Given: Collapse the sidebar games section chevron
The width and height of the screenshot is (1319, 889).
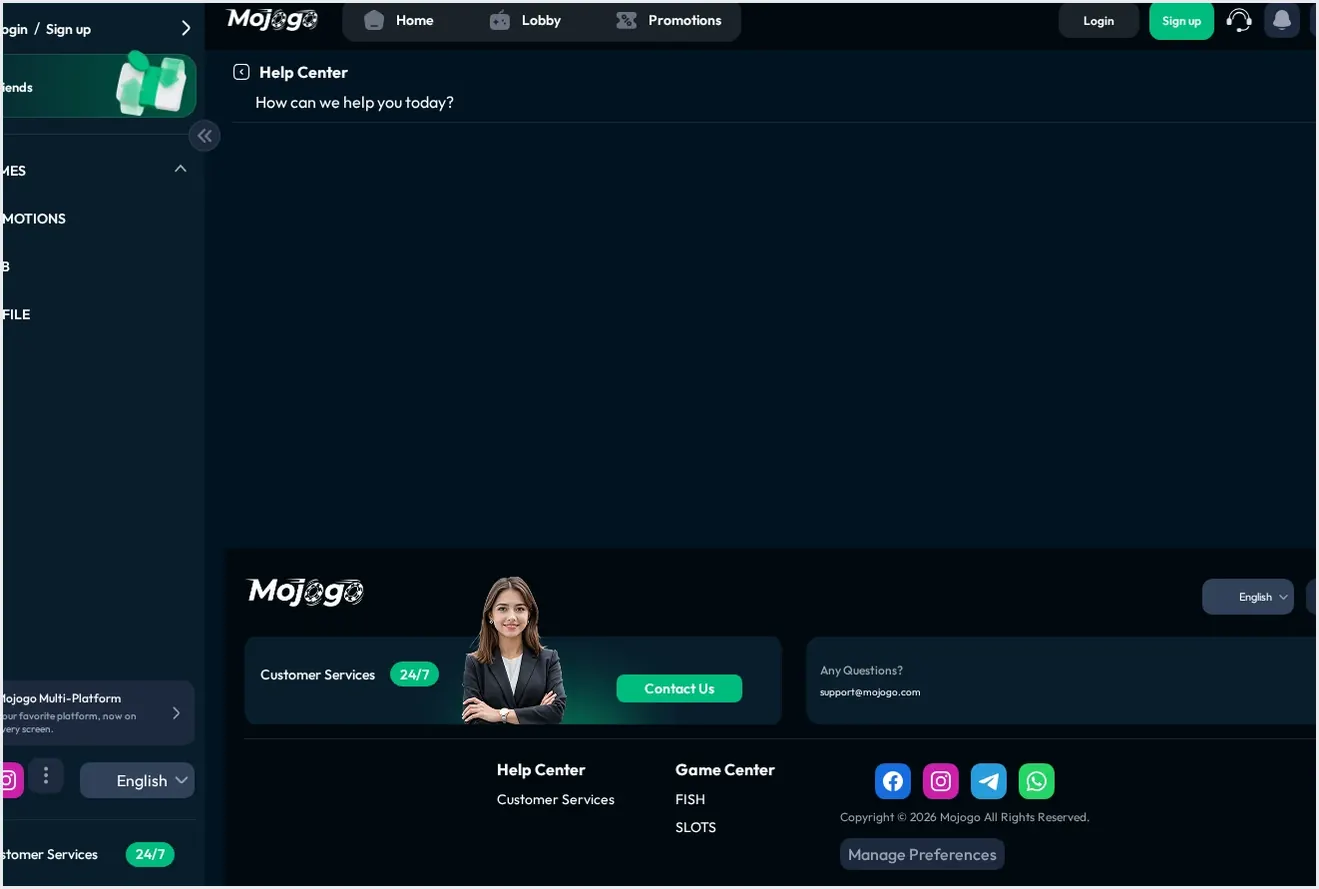Looking at the screenshot, I should point(181,169).
